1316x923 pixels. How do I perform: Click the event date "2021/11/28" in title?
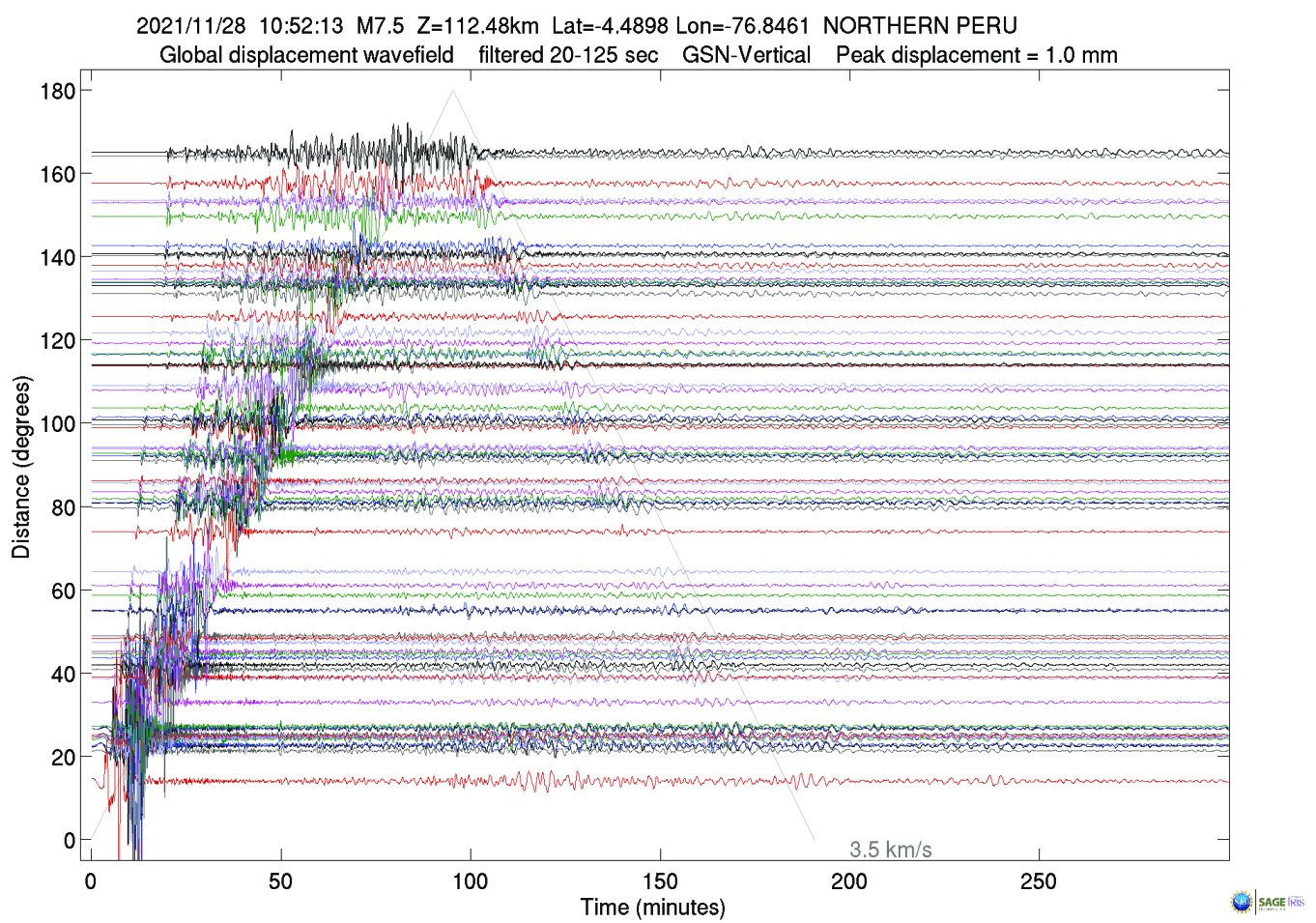point(191,26)
